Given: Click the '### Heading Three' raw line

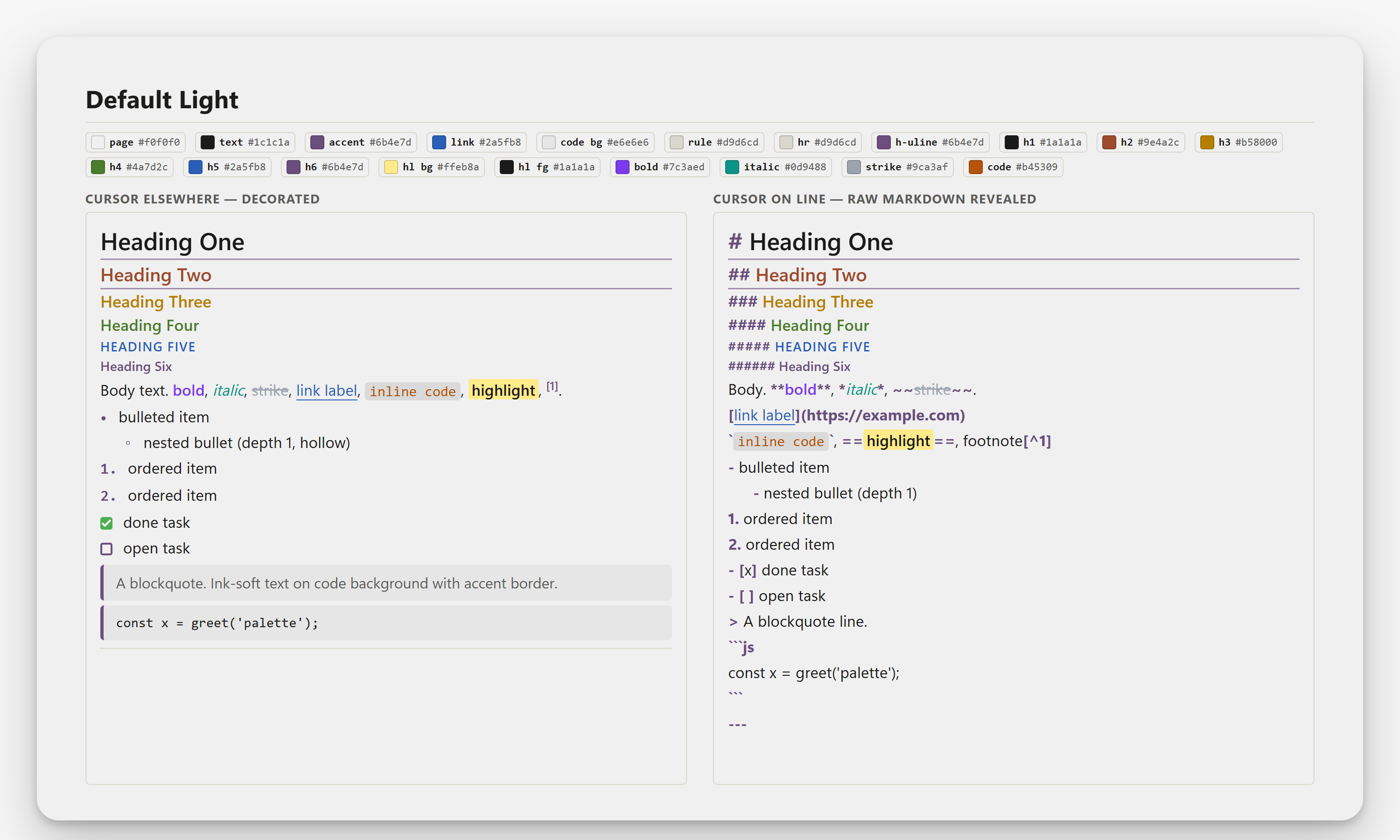Looking at the screenshot, I should point(801,301).
